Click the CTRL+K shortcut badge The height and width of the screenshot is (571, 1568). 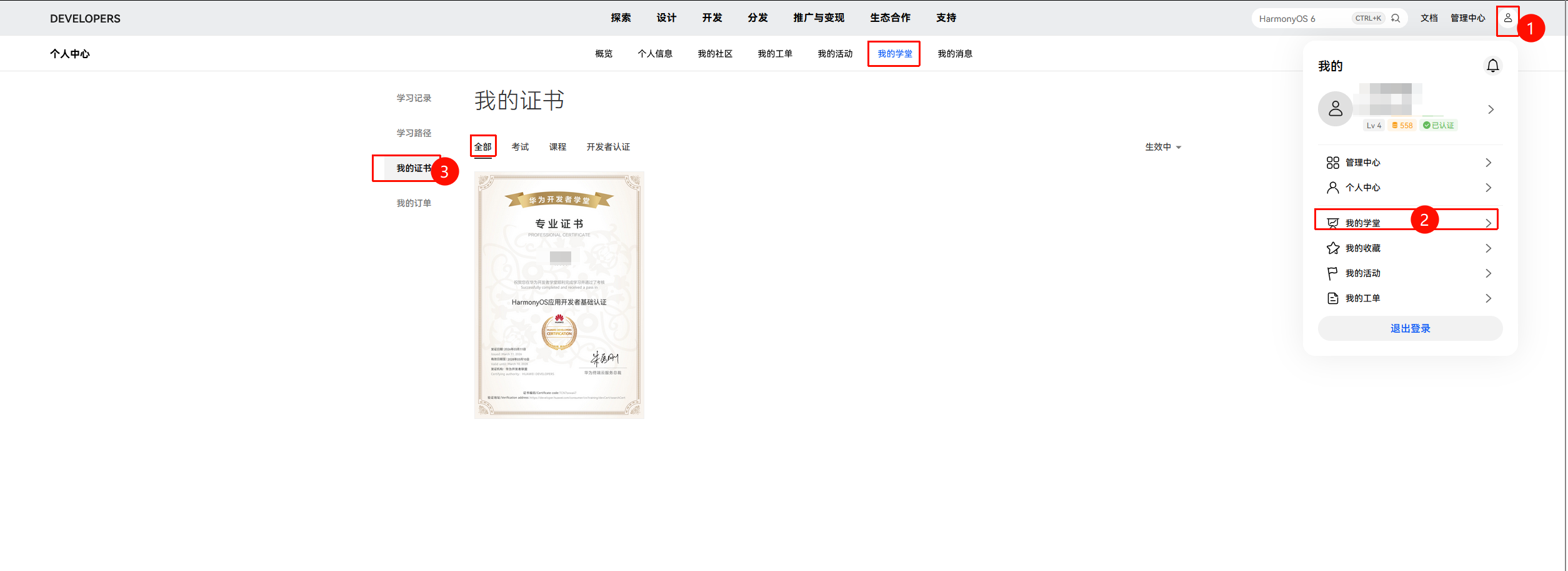pos(1368,18)
